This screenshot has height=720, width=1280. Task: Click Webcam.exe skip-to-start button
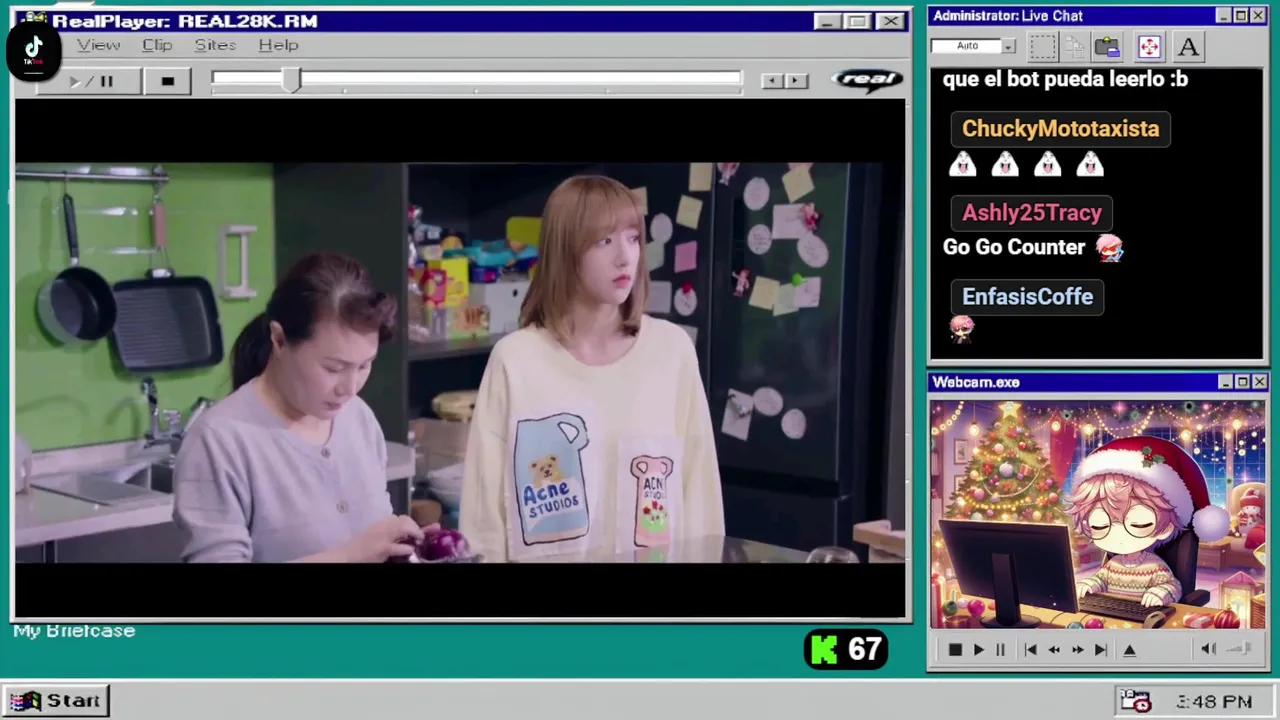(1031, 650)
